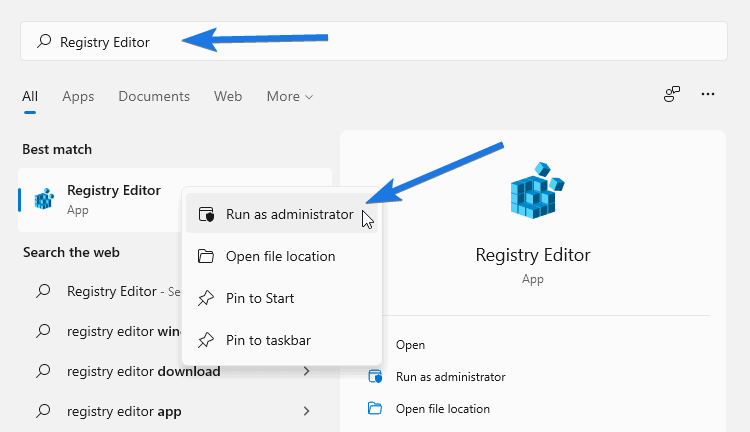Screen dimensions: 750x432
Task: Choose Run as administrator in context menu
Action: point(282,214)
